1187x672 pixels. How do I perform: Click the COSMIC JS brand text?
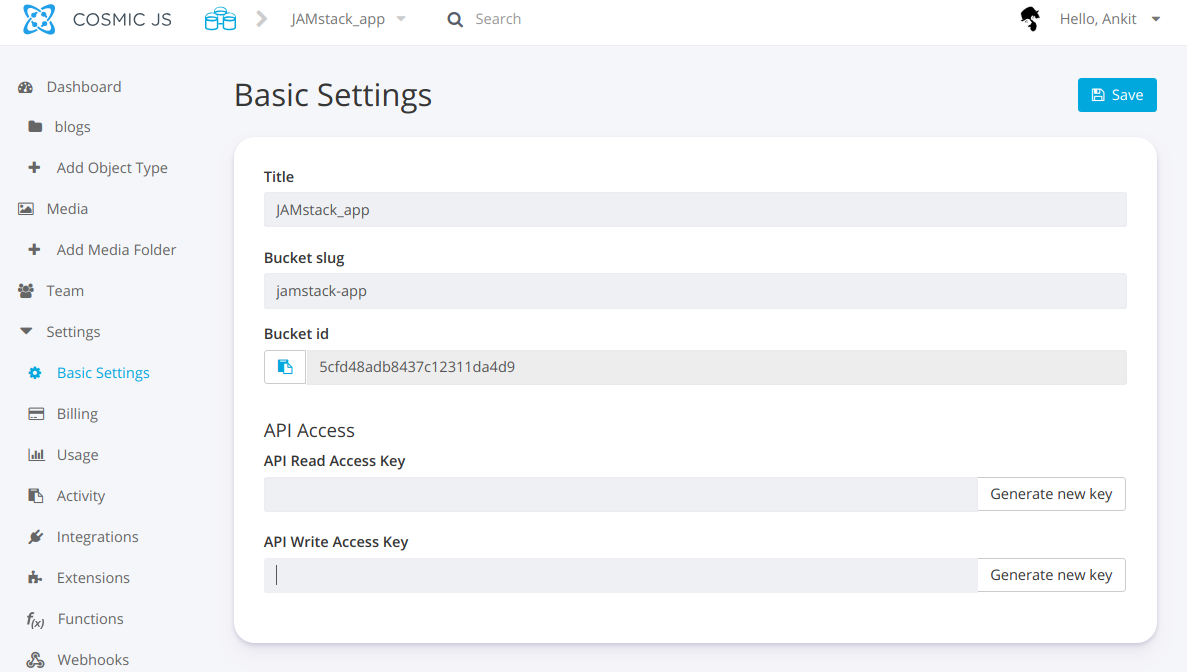coord(122,20)
